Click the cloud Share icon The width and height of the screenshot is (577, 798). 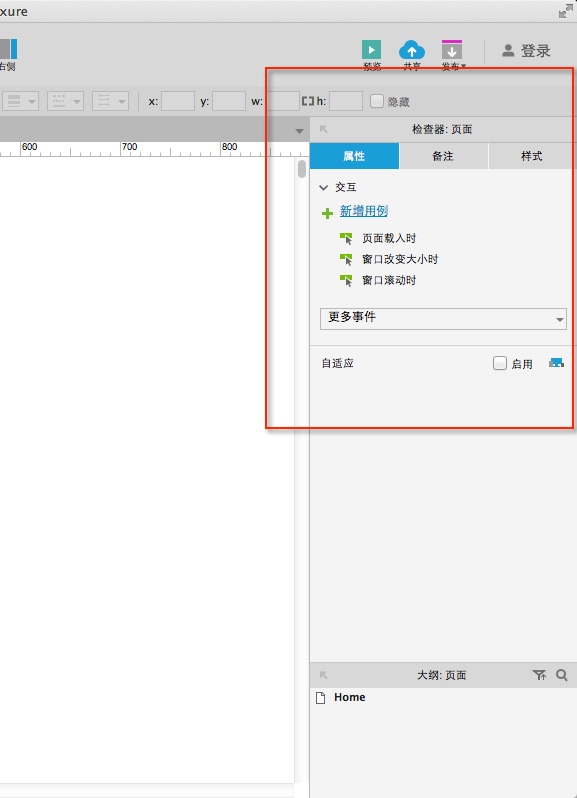(412, 50)
